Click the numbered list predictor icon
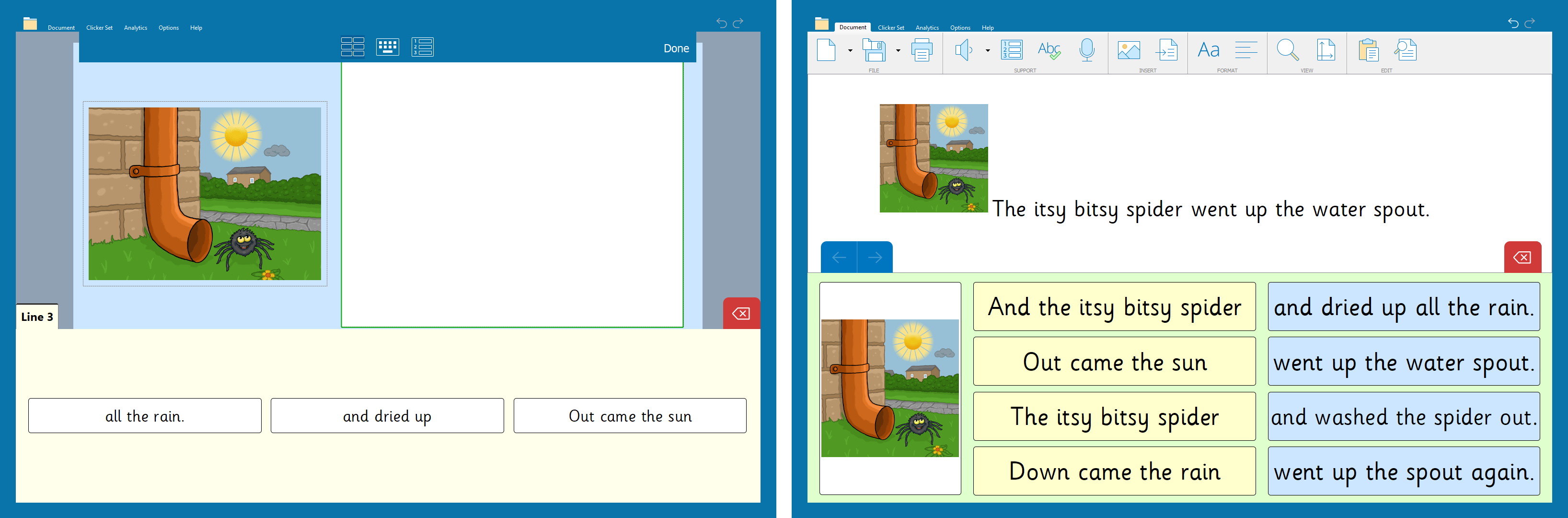Image resolution: width=1568 pixels, height=518 pixels. [1012, 50]
